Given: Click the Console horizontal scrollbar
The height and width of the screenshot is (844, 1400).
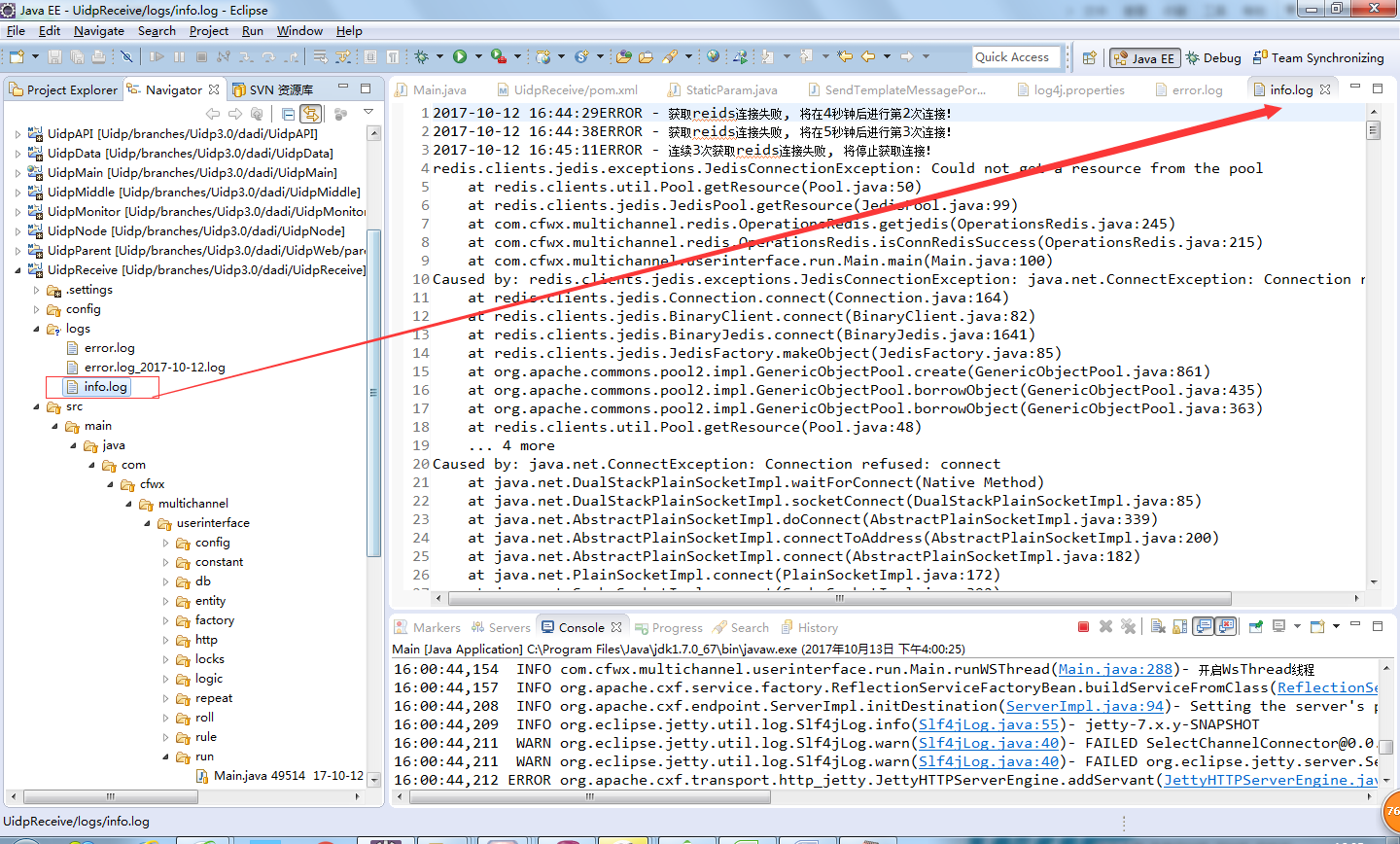Looking at the screenshot, I should 589,796.
